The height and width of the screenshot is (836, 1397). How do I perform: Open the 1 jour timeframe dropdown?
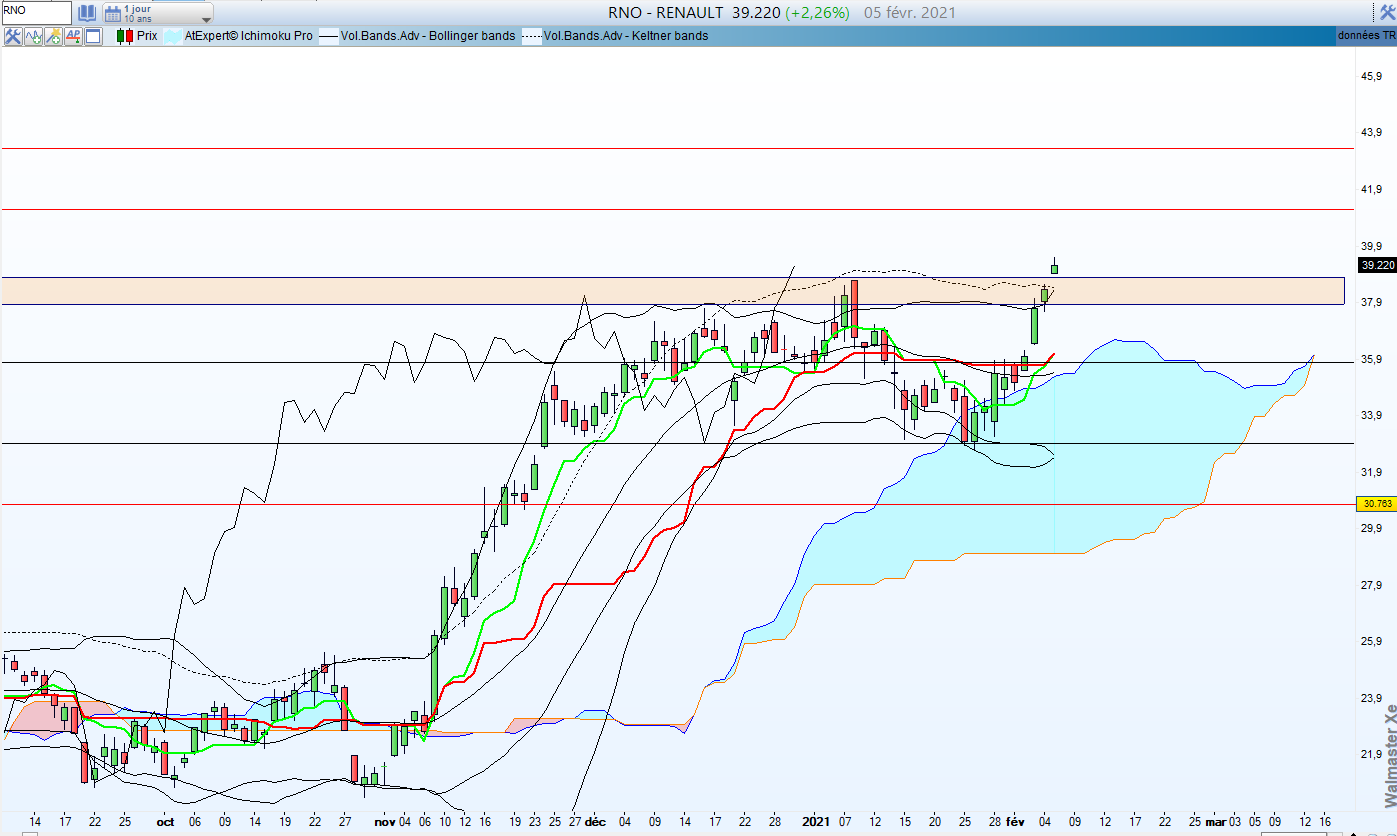tap(158, 13)
